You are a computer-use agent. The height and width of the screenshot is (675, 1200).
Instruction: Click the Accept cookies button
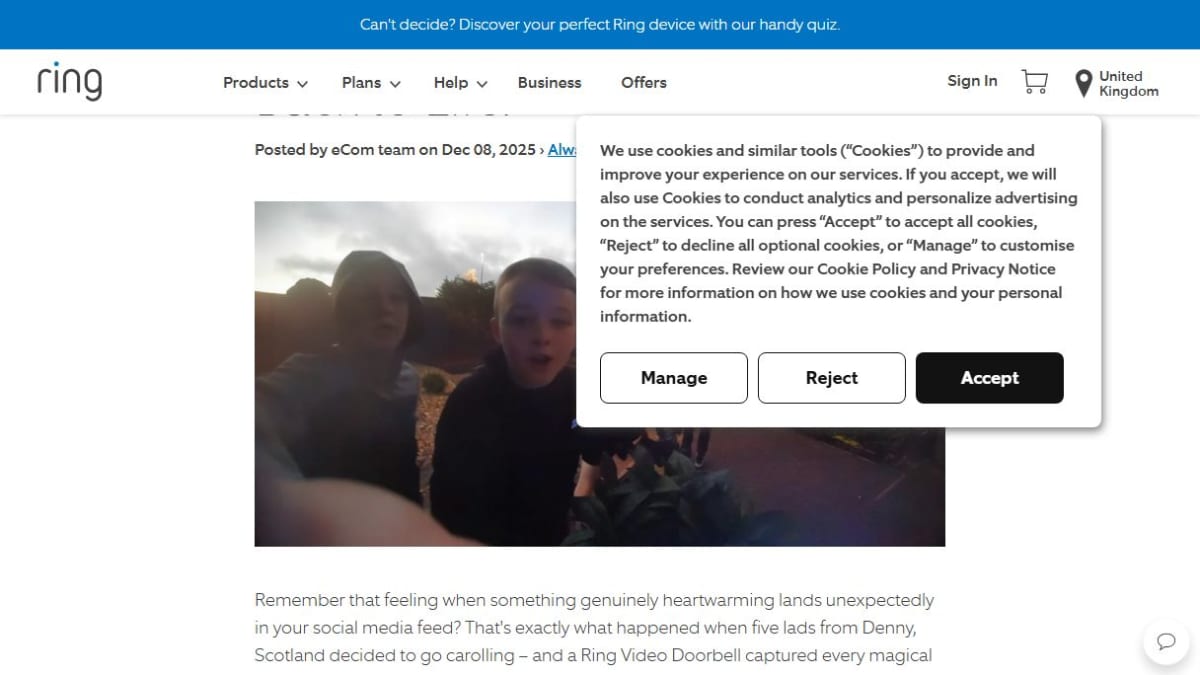(x=990, y=378)
